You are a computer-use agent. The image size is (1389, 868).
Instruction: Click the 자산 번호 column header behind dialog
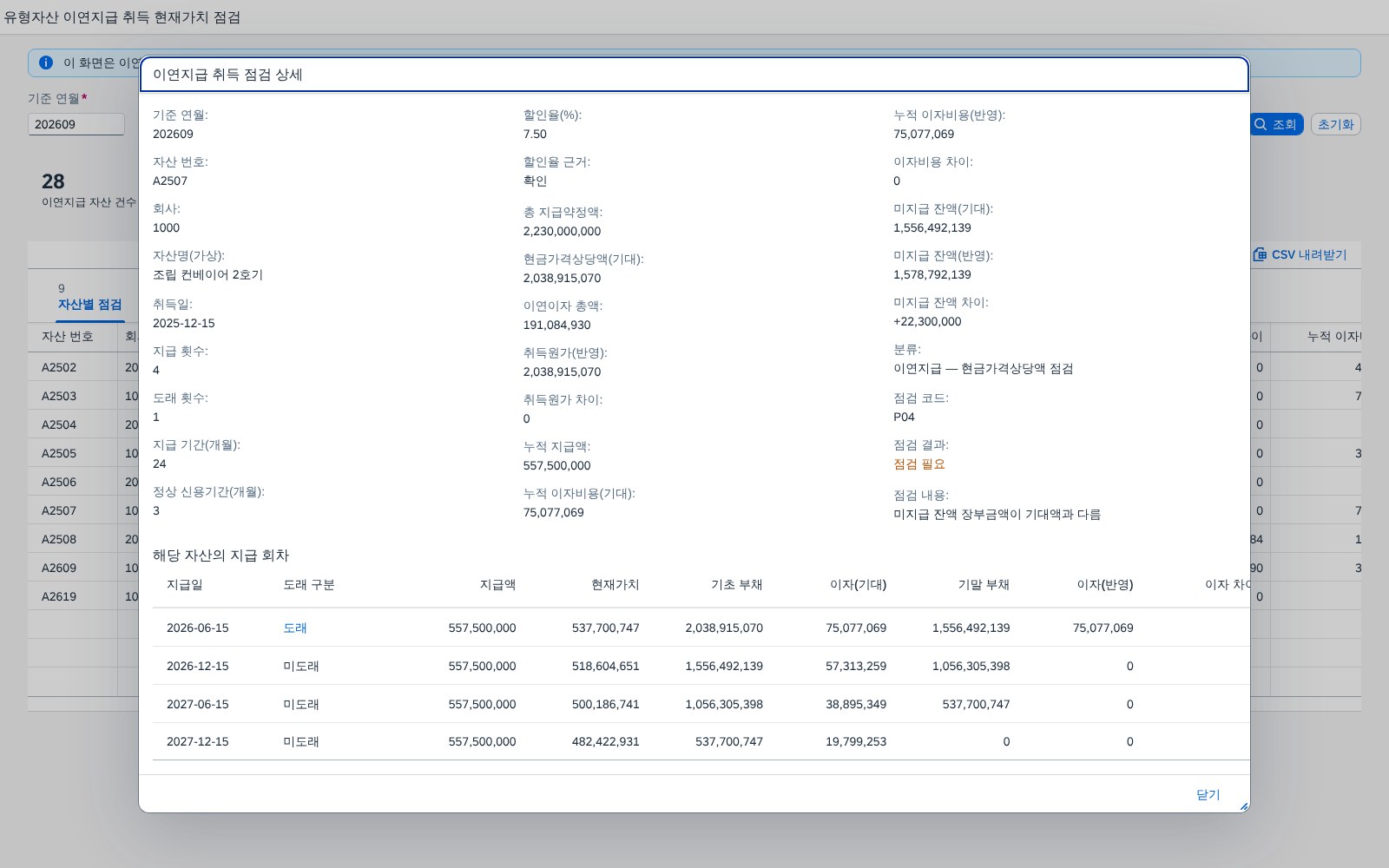click(68, 337)
